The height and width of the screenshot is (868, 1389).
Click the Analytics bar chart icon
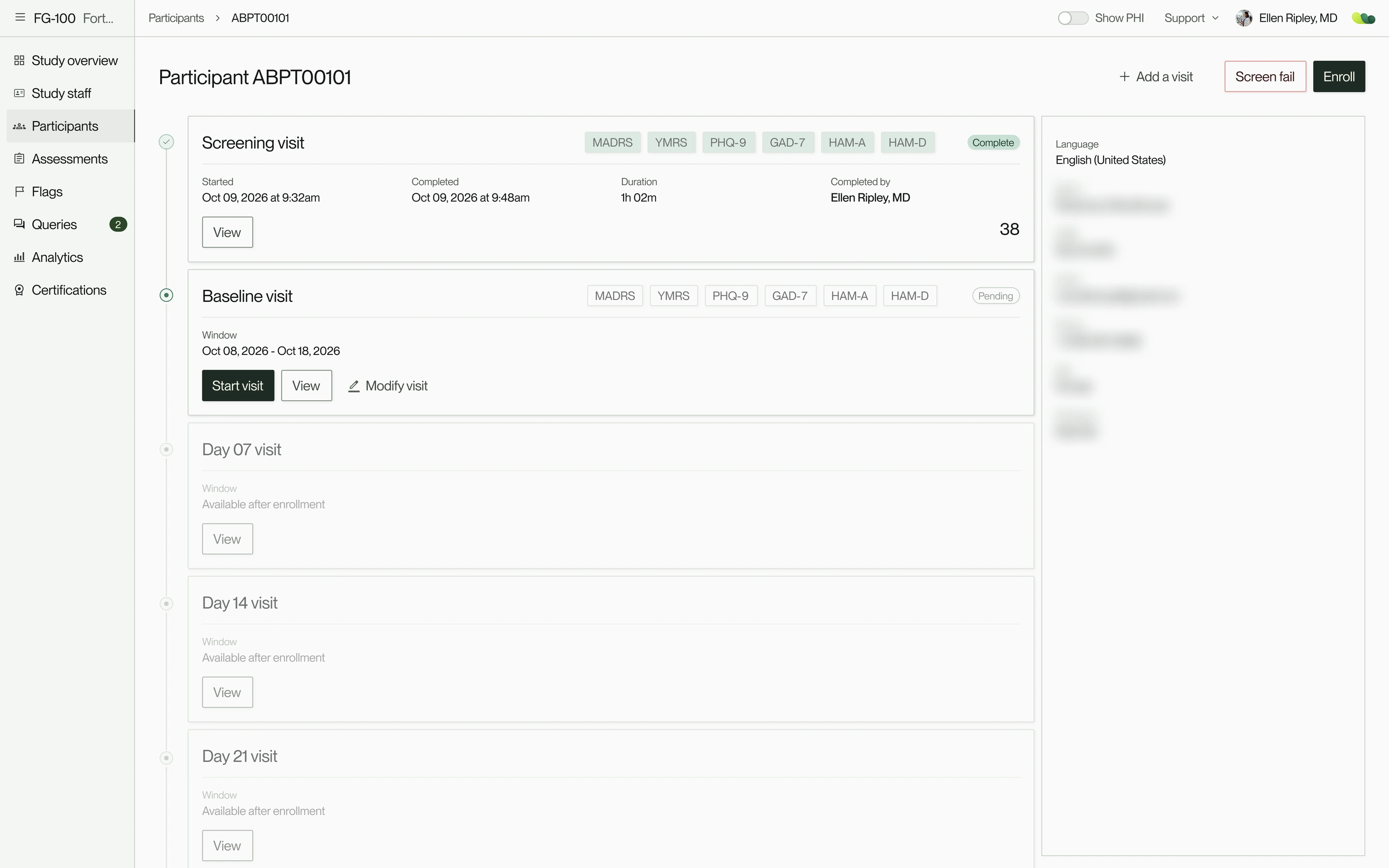[19, 257]
